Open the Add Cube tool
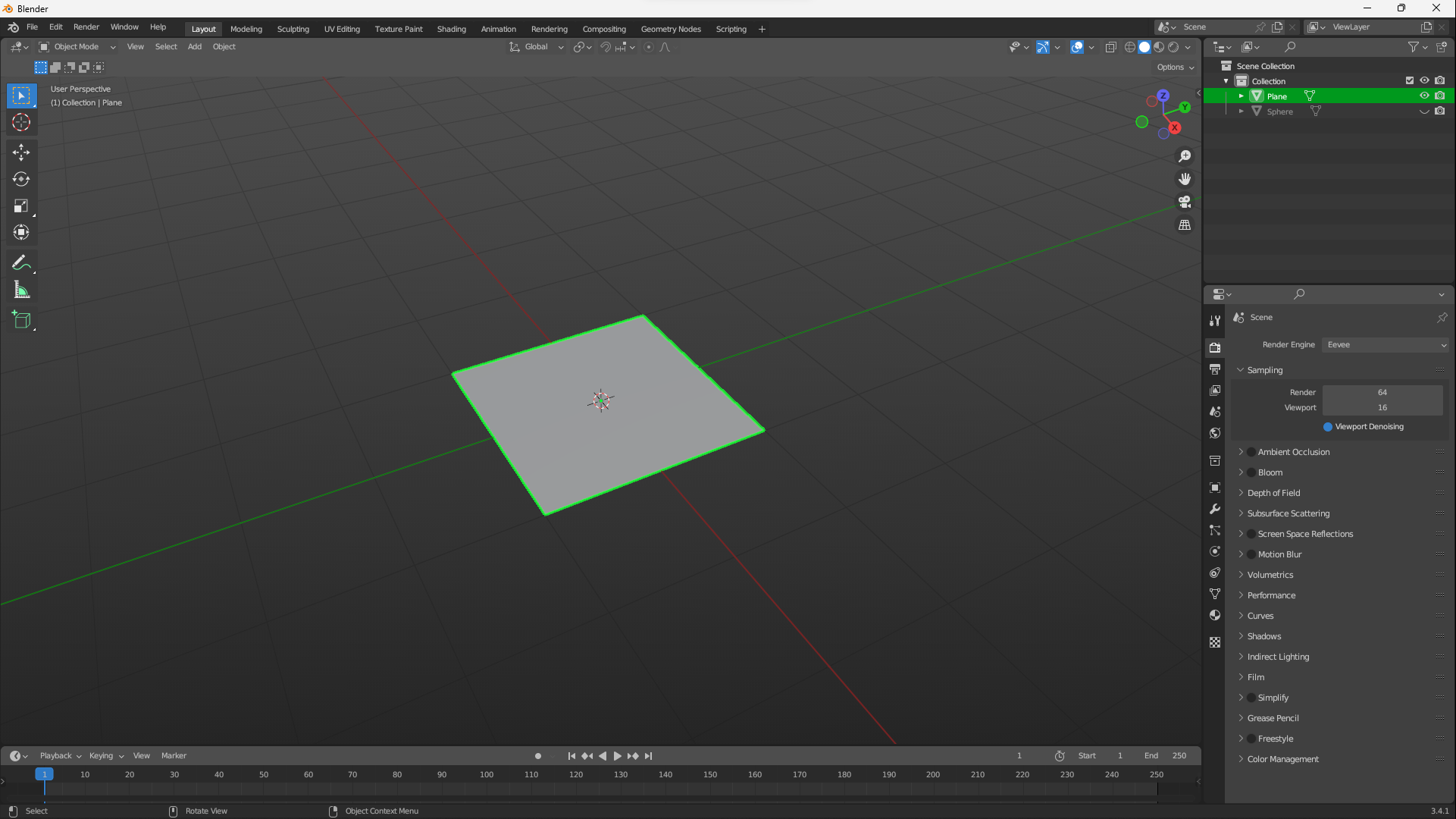 point(21,320)
